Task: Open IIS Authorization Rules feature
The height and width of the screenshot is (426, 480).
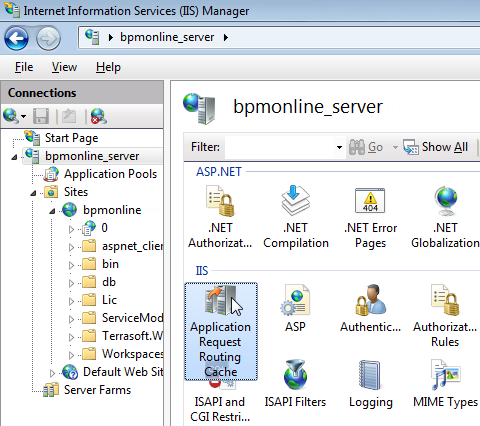Action: click(x=445, y=316)
